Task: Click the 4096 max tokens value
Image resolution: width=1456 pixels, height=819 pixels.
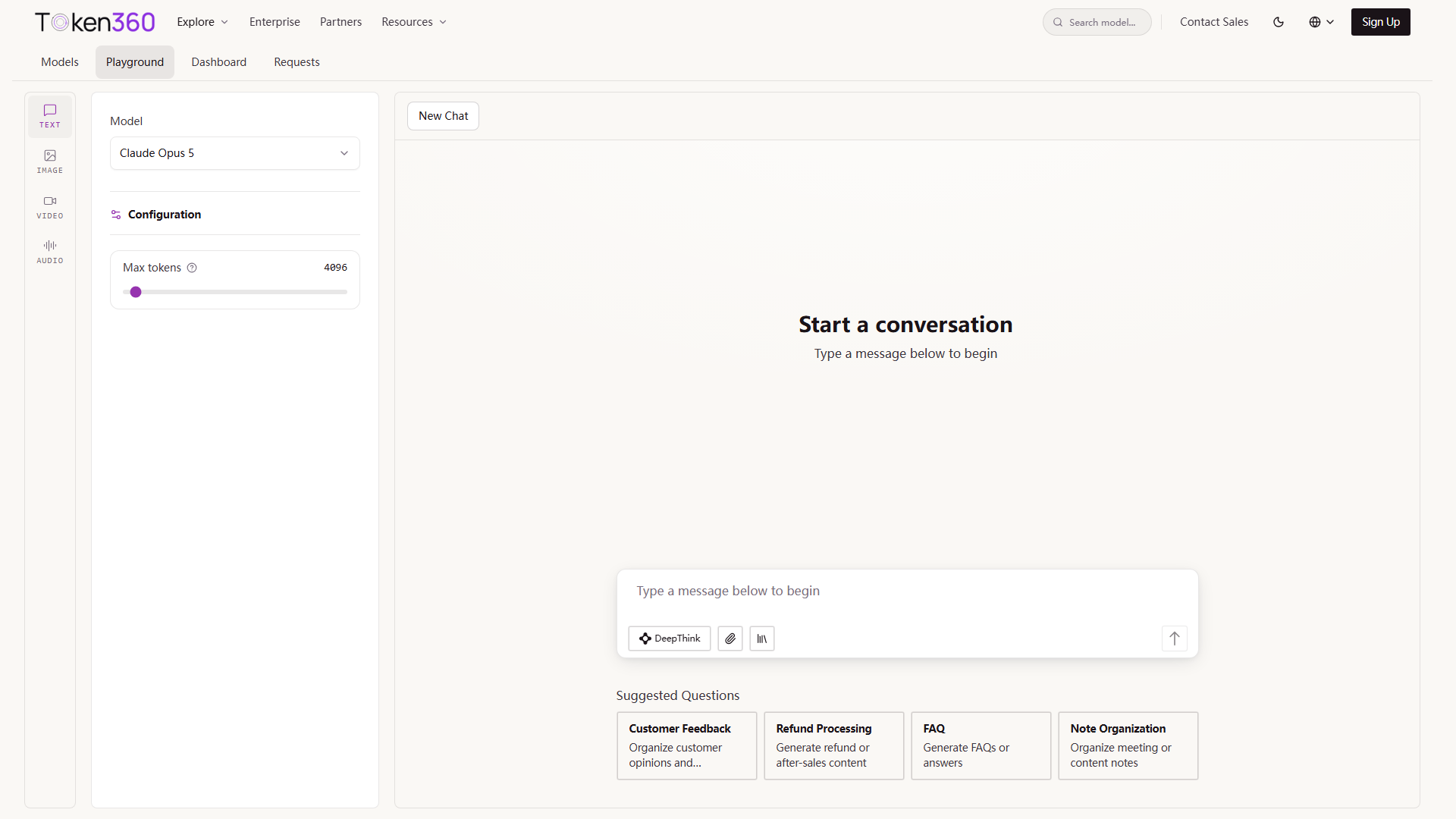Action: coord(335,268)
